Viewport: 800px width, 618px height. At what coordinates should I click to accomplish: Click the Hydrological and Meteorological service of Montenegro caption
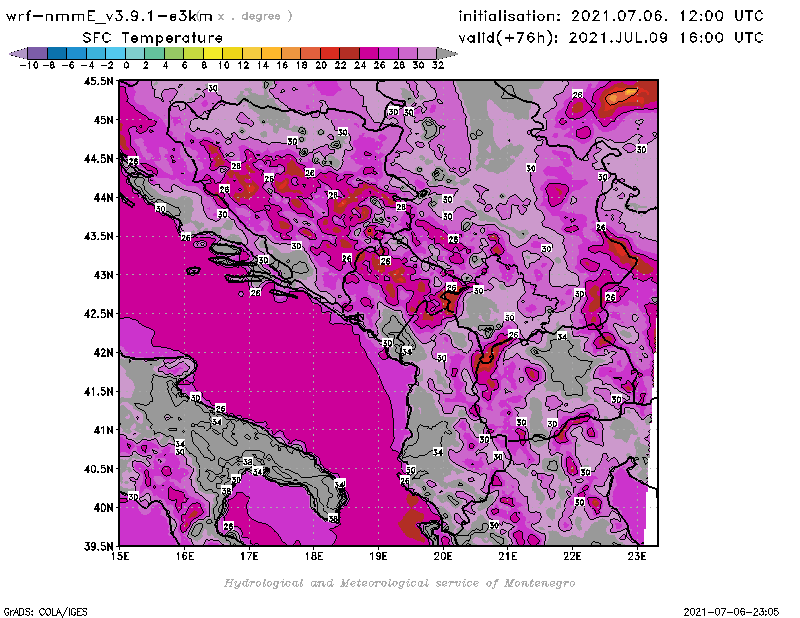[399, 583]
